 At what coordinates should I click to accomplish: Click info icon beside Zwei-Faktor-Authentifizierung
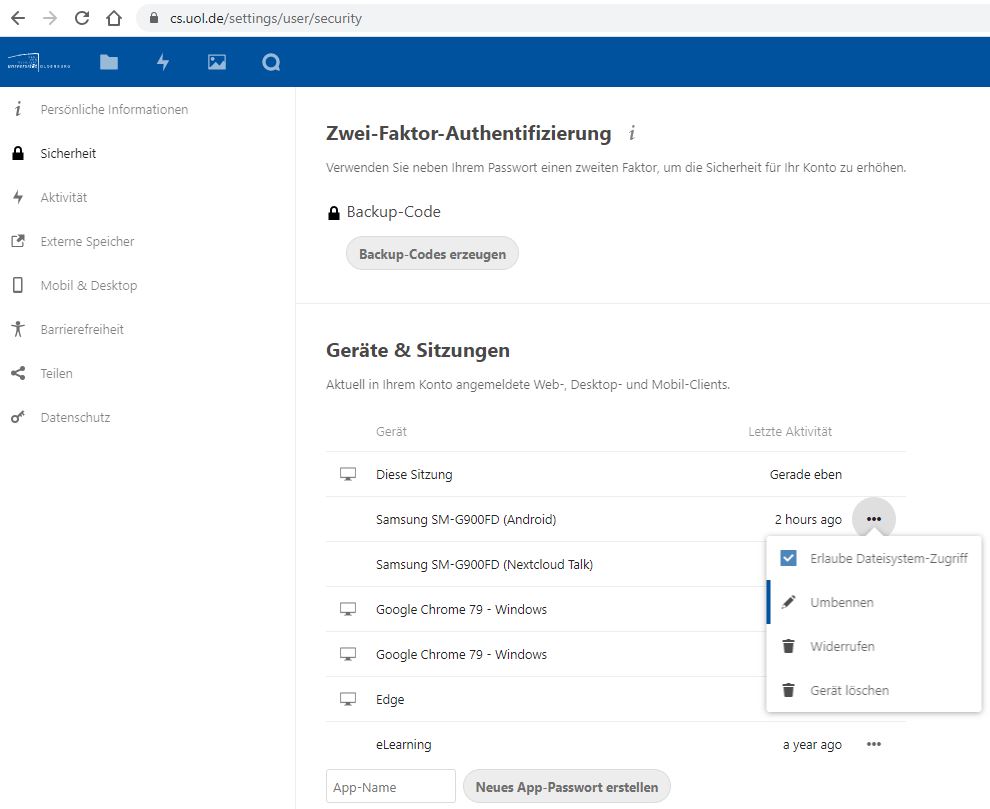(x=631, y=133)
